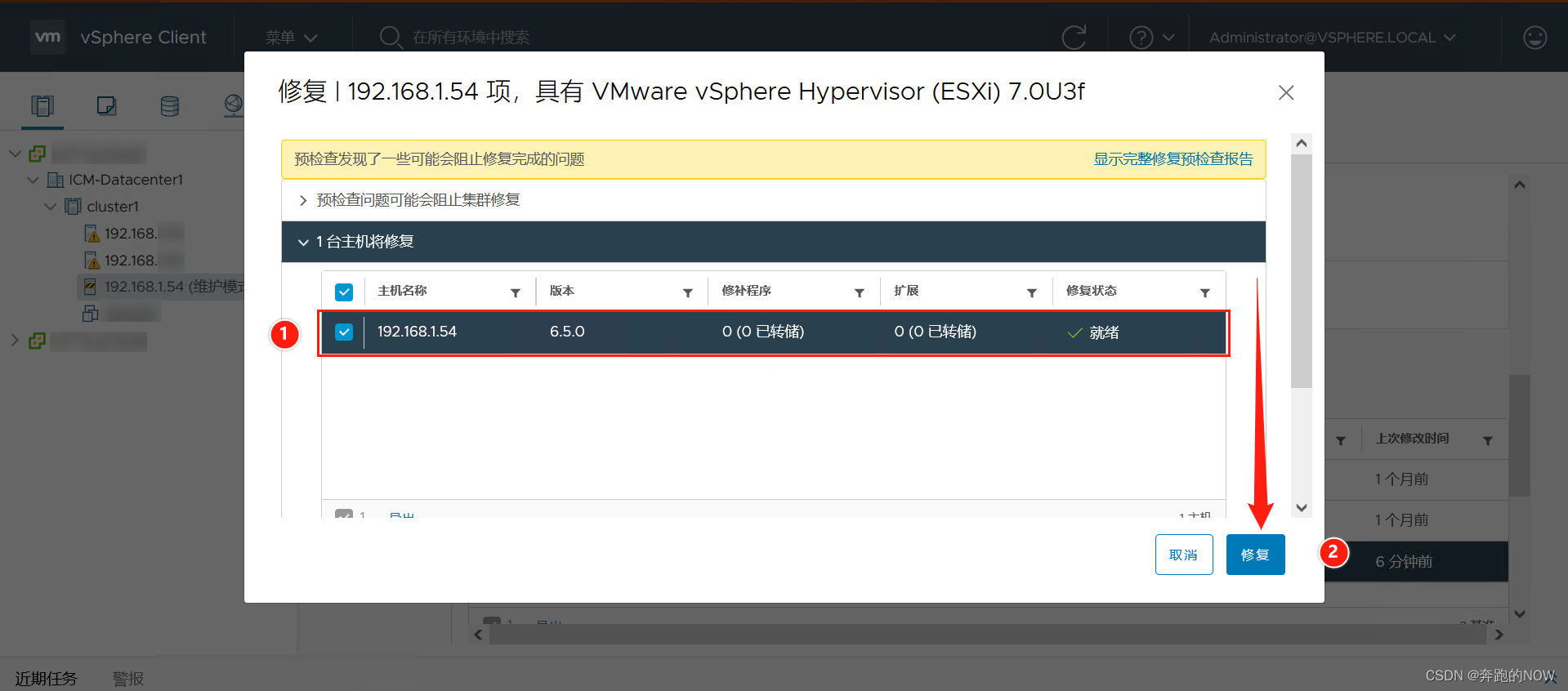Refresh using the circular arrow icon
The image size is (1568, 691).
(1074, 38)
